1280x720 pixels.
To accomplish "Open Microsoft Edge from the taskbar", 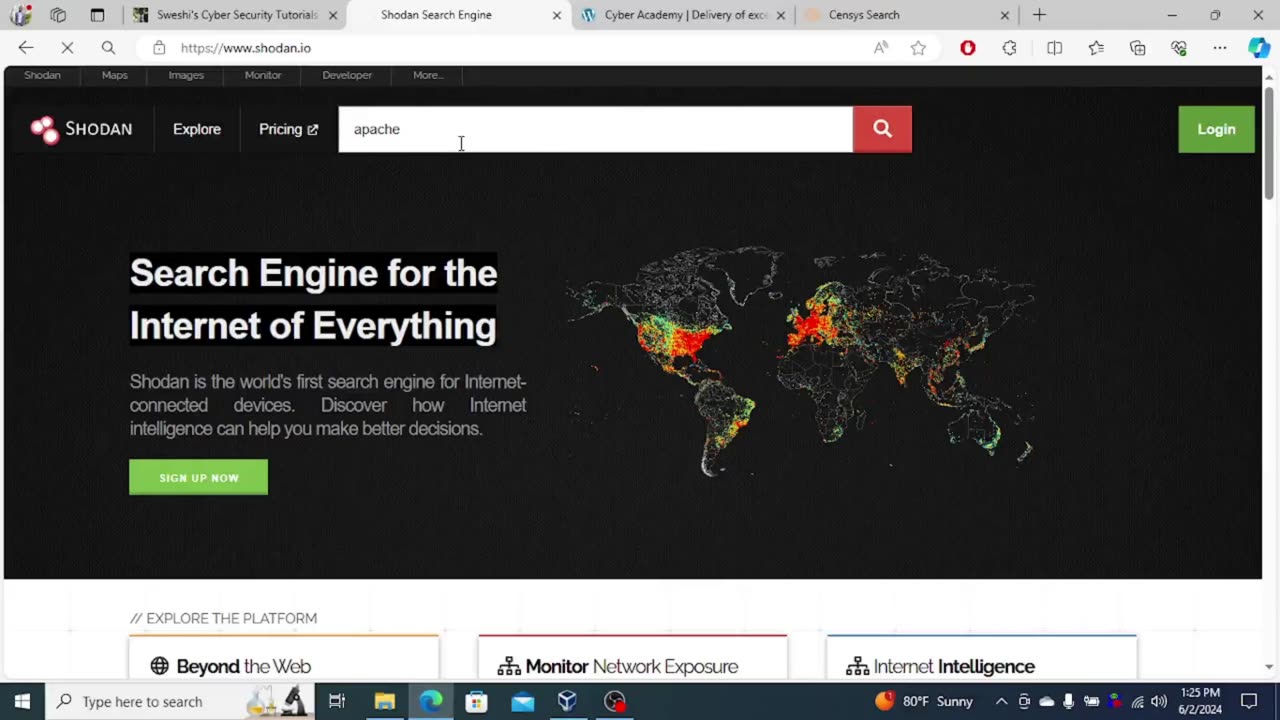I will pos(431,701).
